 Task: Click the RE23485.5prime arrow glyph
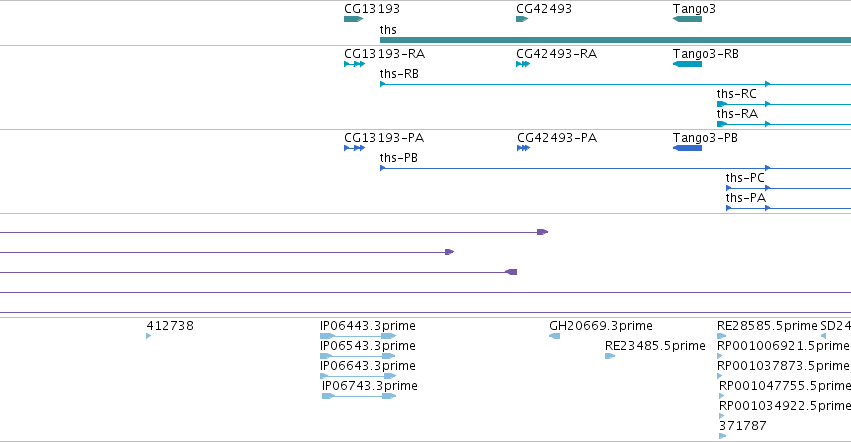tap(610, 356)
